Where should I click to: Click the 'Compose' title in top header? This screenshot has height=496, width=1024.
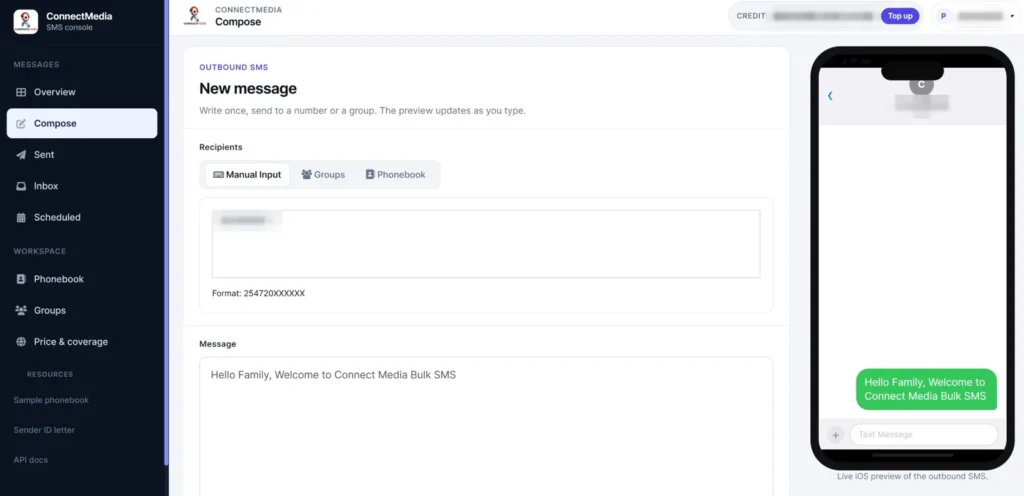(238, 22)
